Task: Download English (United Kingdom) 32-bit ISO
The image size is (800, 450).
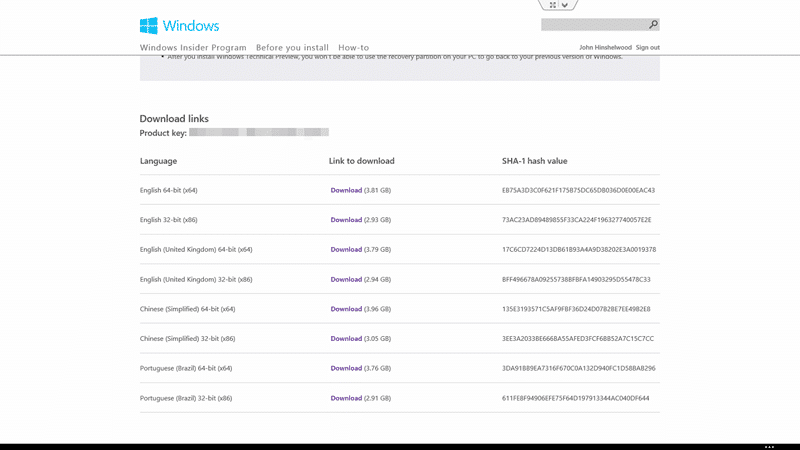Action: pos(346,280)
